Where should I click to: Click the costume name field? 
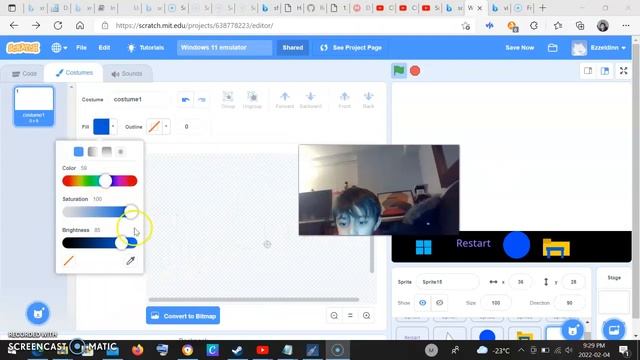[140, 100]
